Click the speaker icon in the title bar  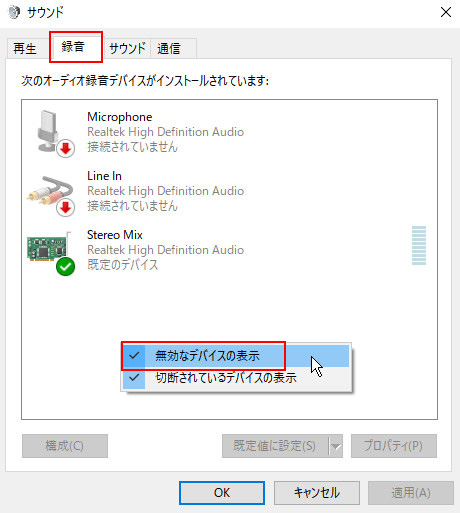pyautogui.click(x=14, y=12)
